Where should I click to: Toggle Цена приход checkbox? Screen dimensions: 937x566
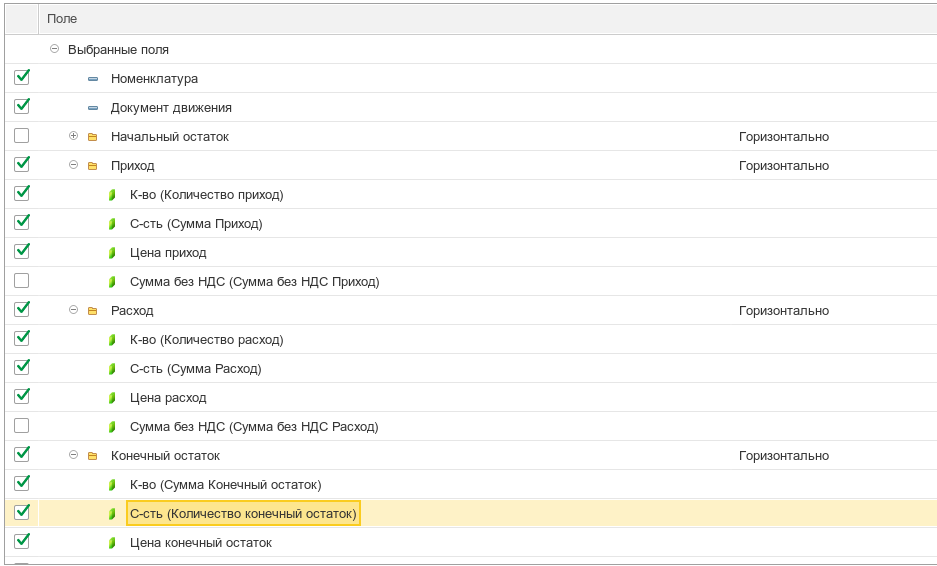click(22, 252)
